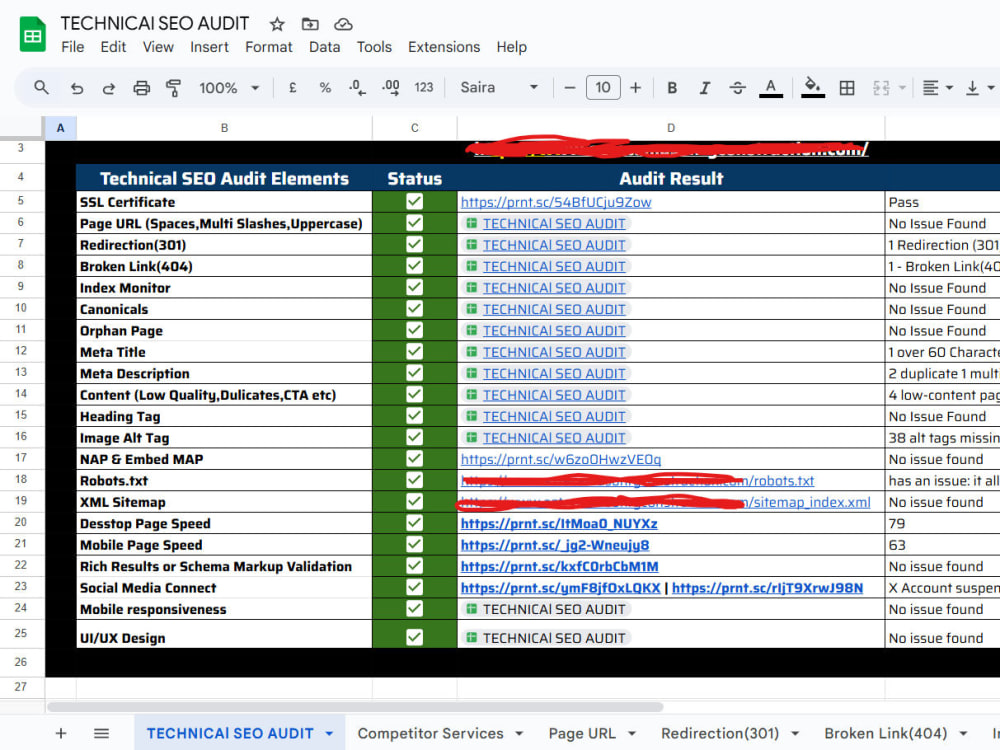
Task: Open the all sheets list icon
Action: (101, 733)
